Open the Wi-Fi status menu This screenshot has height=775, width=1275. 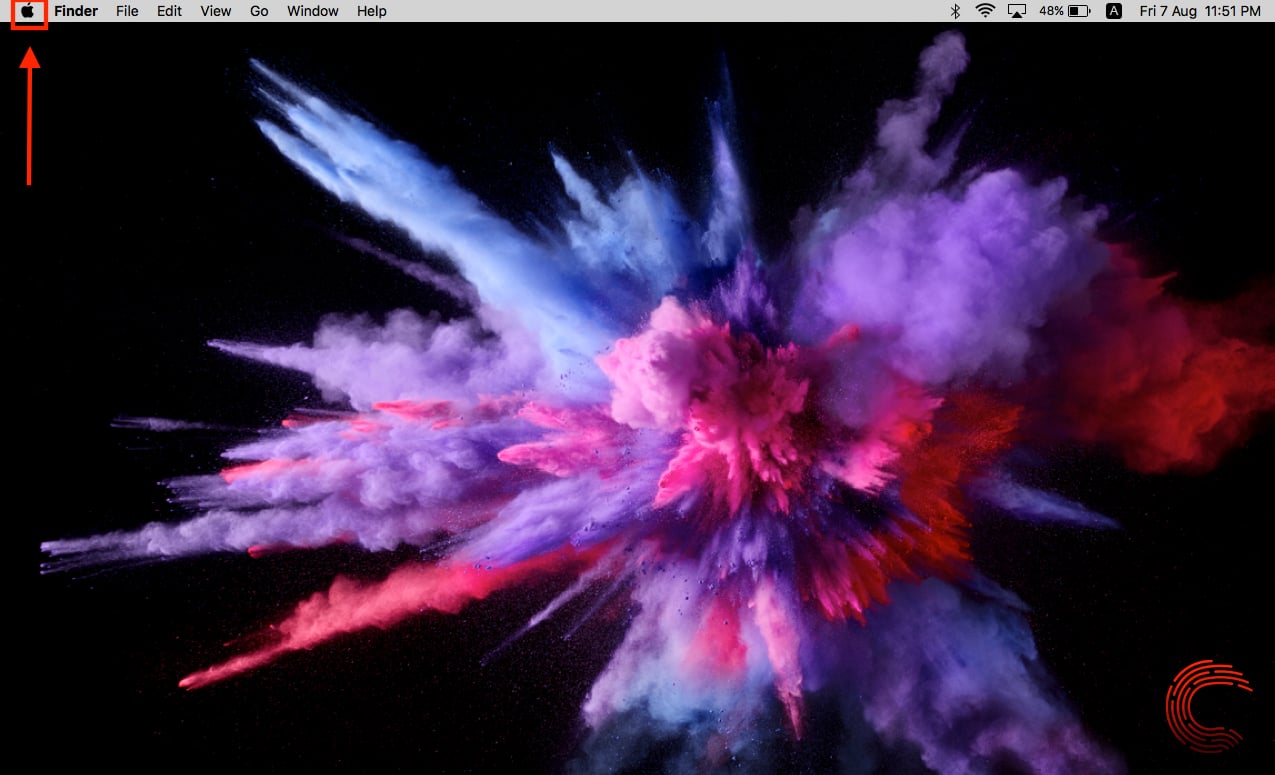pyautogui.click(x=986, y=11)
